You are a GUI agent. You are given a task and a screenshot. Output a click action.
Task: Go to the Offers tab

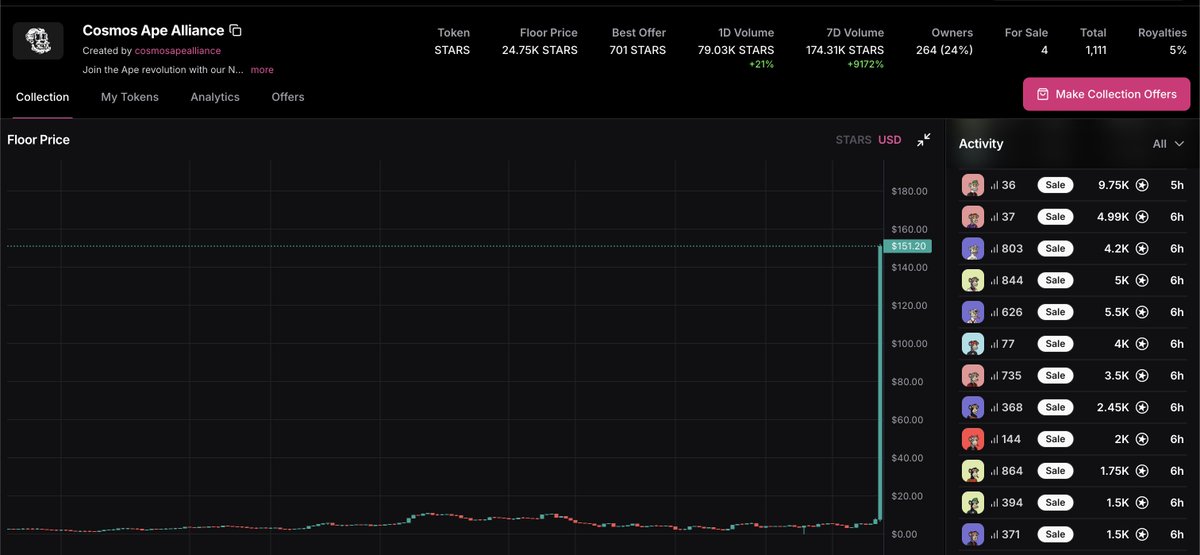coord(288,97)
